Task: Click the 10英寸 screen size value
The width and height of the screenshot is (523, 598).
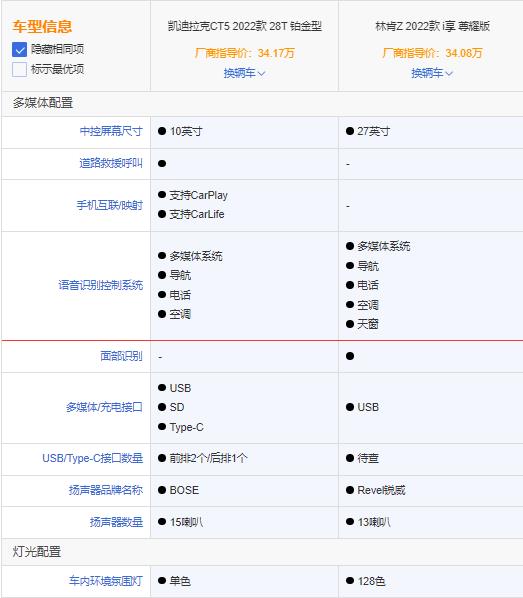Action: (186, 131)
